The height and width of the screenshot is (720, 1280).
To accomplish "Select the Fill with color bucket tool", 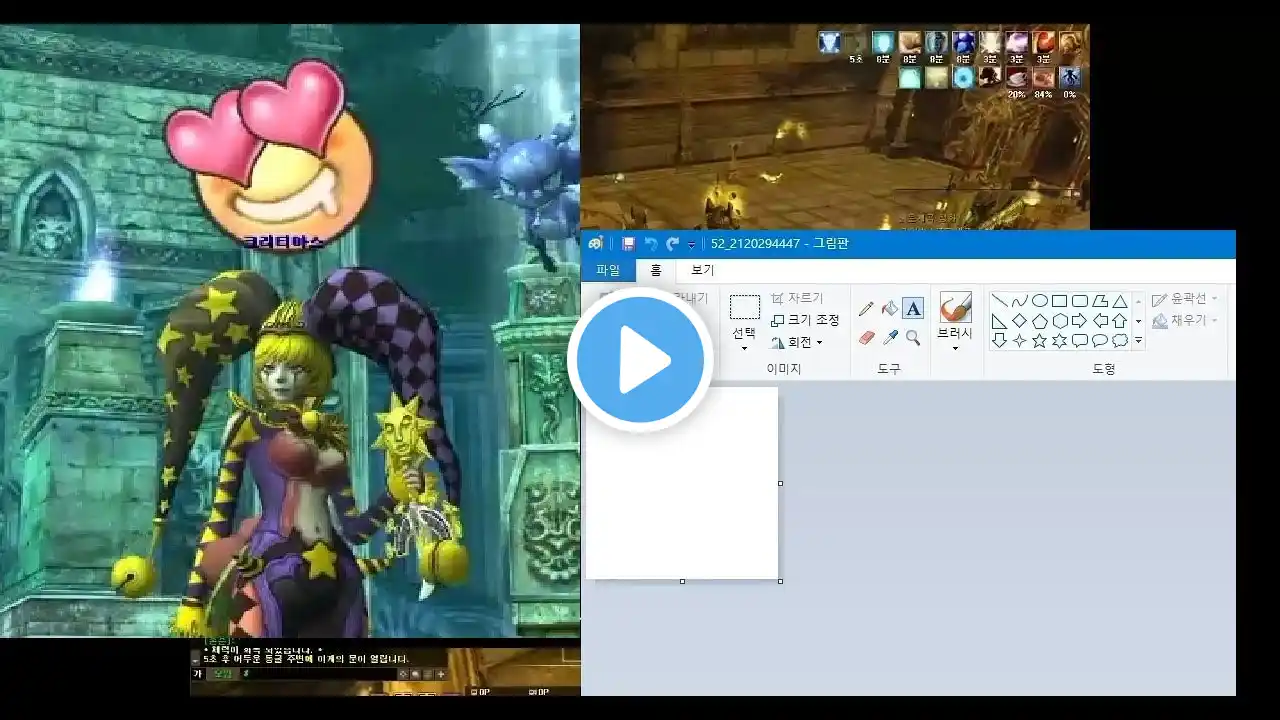I will pyautogui.click(x=890, y=309).
